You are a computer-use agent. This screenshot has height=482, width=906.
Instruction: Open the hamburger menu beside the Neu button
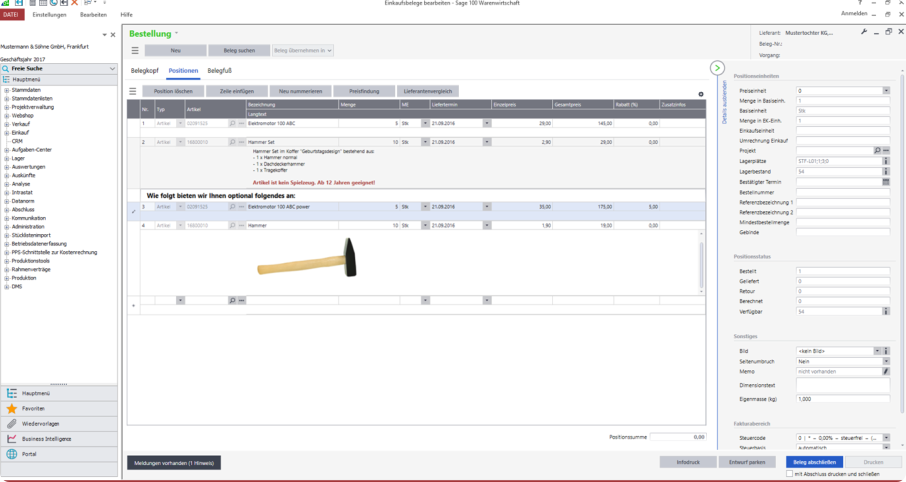(x=135, y=51)
